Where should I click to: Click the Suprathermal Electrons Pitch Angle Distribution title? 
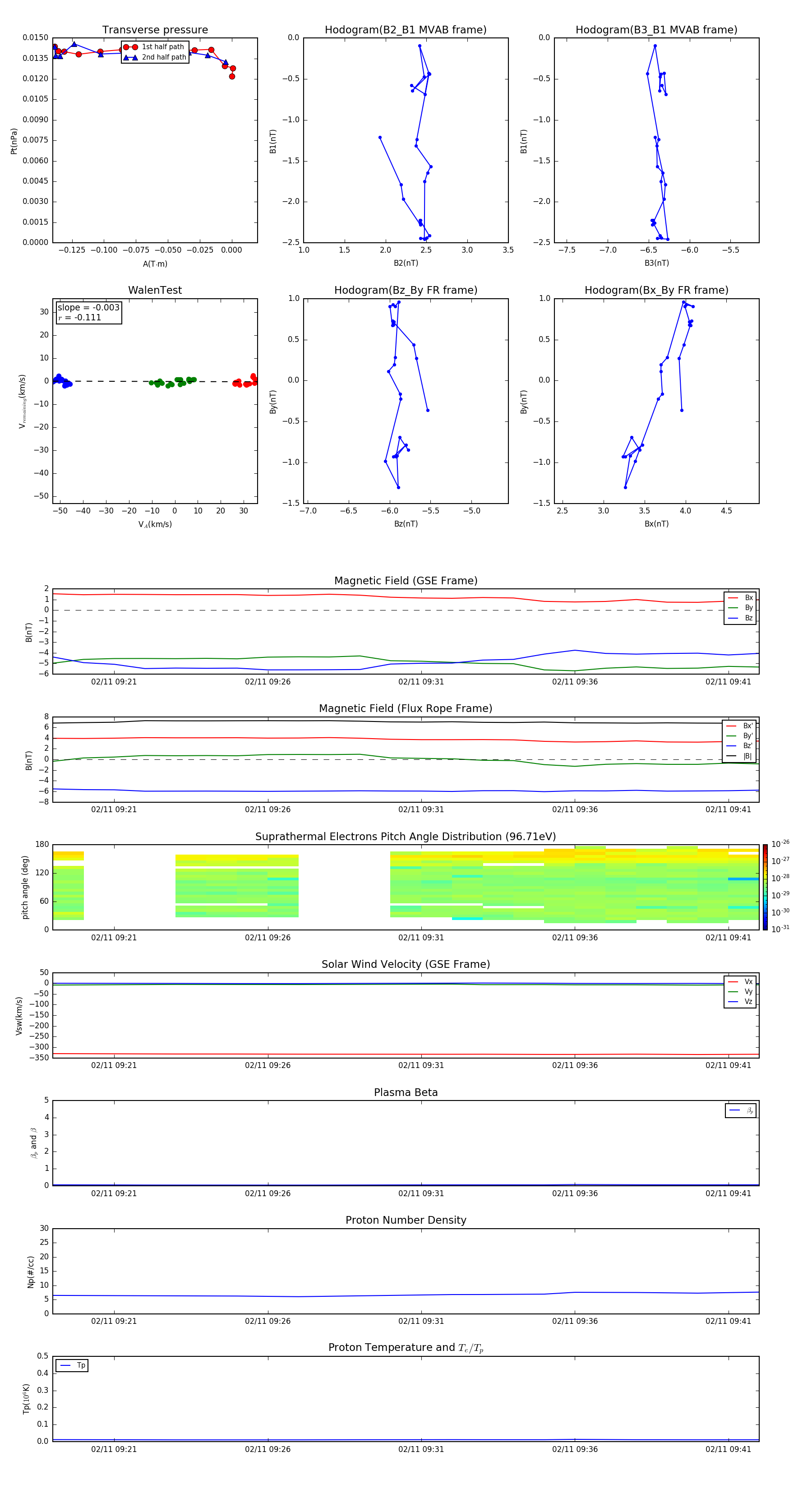406,837
